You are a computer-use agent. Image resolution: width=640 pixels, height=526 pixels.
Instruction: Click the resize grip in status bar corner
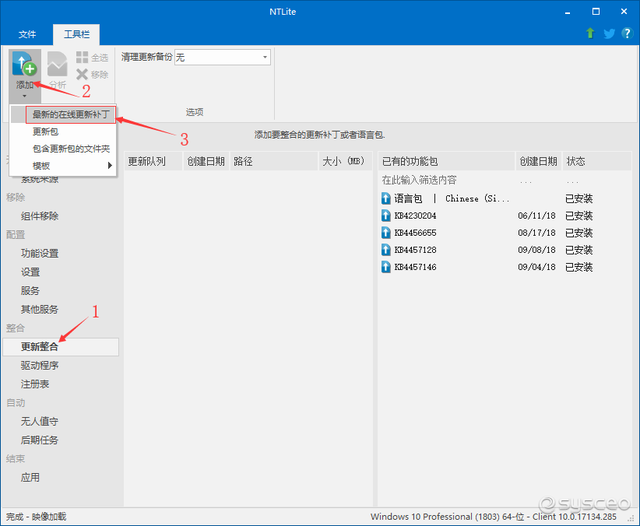(631, 517)
